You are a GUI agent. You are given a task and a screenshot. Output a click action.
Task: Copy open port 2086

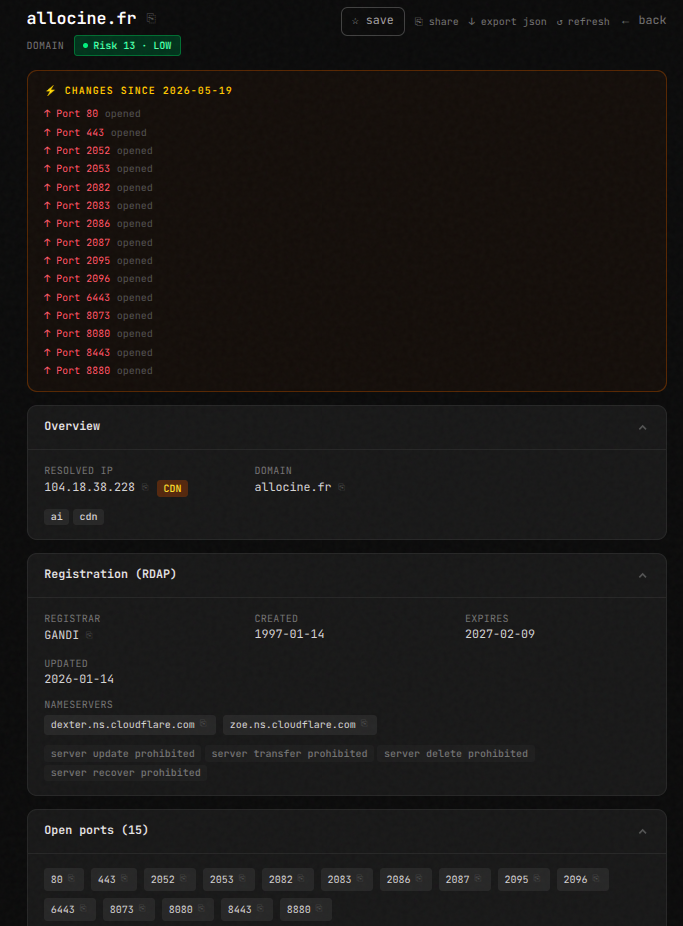pyautogui.click(x=419, y=878)
